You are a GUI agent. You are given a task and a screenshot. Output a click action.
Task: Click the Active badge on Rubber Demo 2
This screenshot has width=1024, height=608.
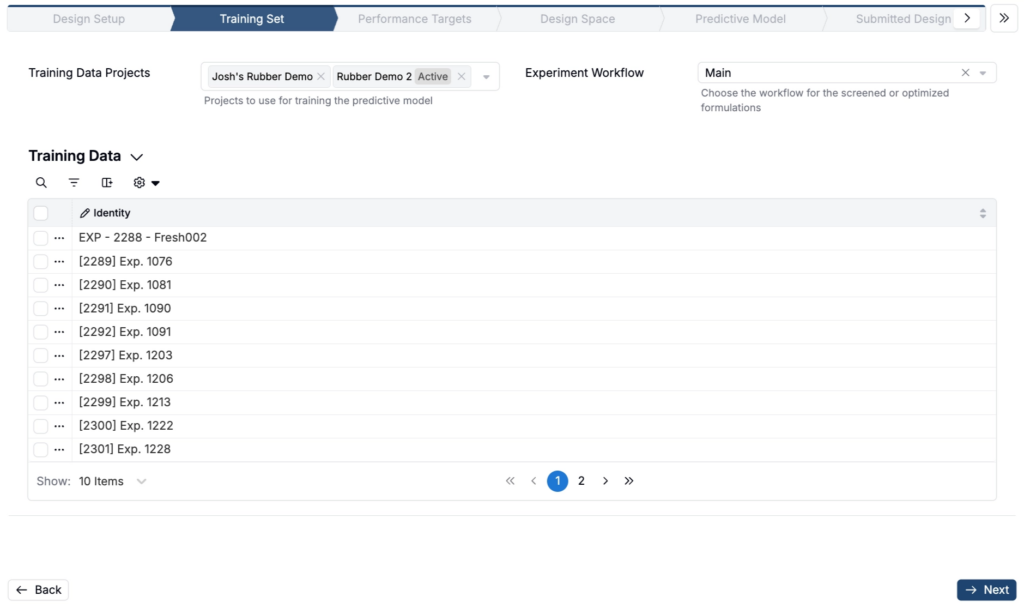433,76
